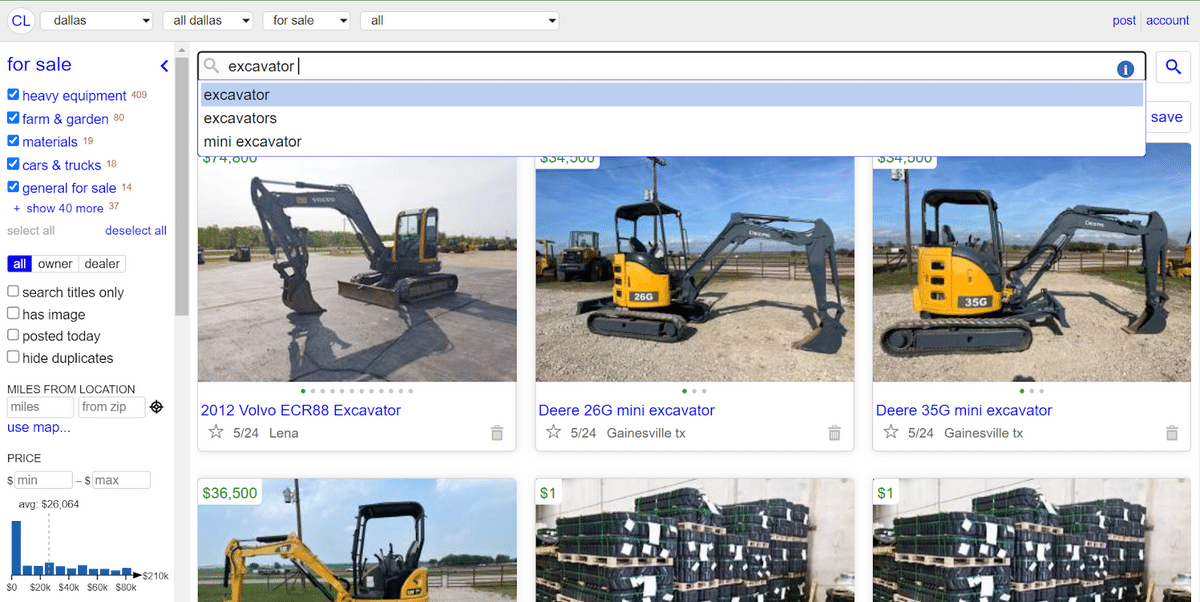Screen dimensions: 1200x602
Task: Use current location crosshair icon
Action: pos(156,407)
